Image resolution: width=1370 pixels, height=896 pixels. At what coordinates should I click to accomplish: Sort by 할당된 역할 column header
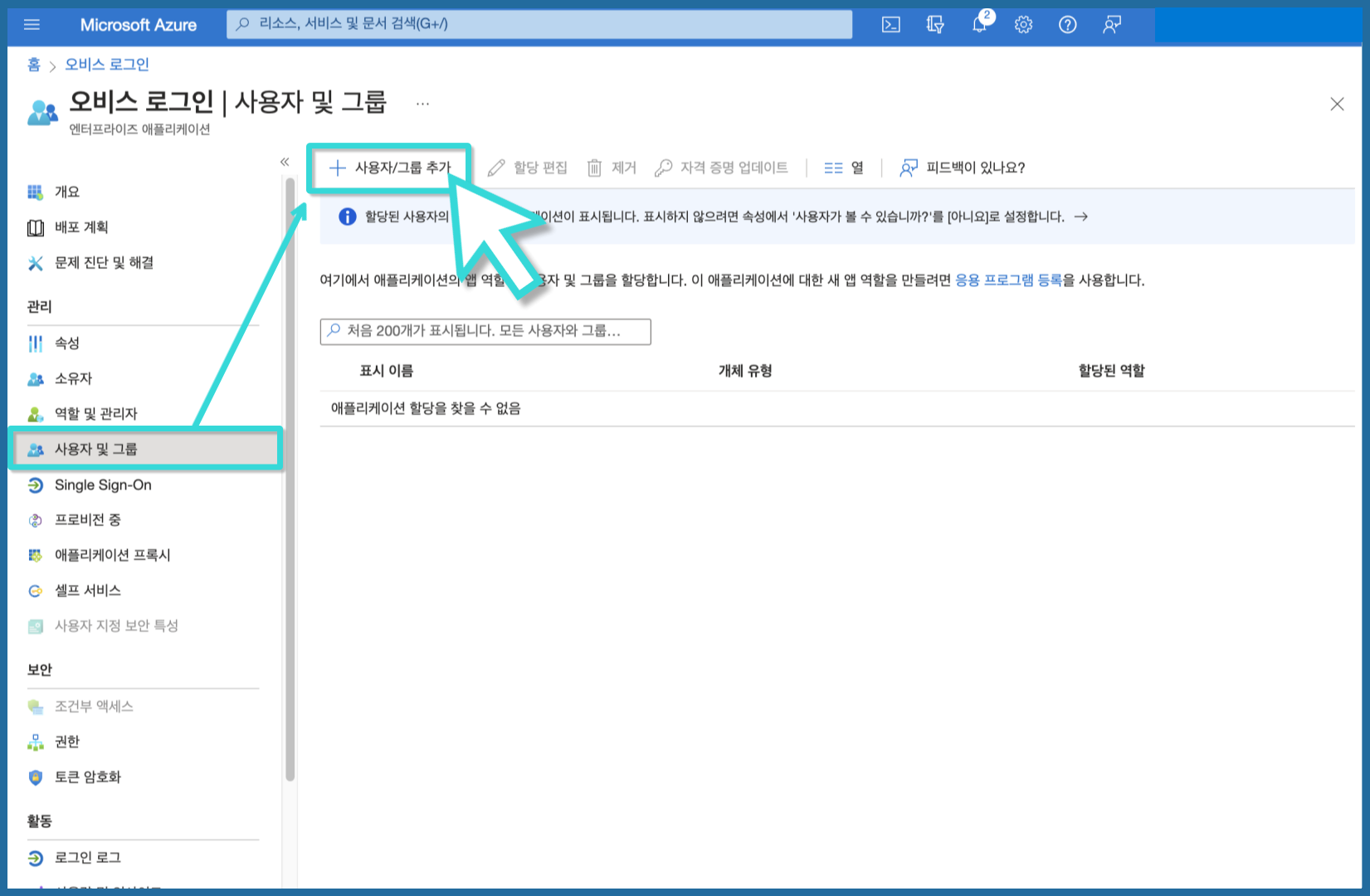[x=1111, y=371]
